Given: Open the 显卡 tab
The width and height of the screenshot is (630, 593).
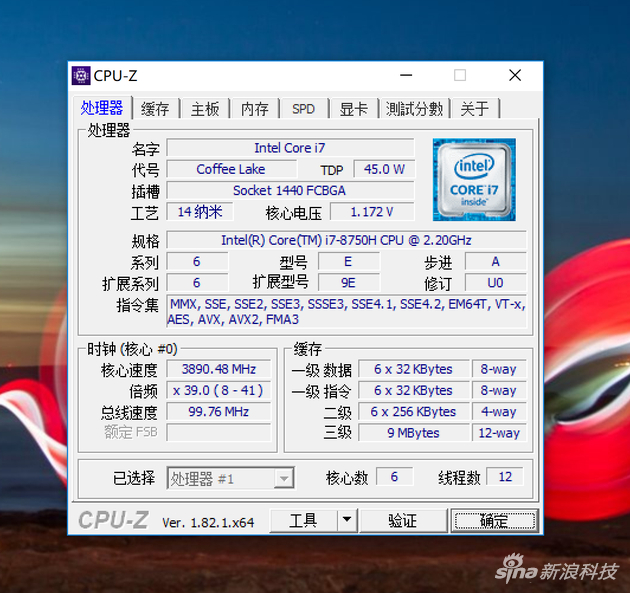Looking at the screenshot, I should point(354,109).
